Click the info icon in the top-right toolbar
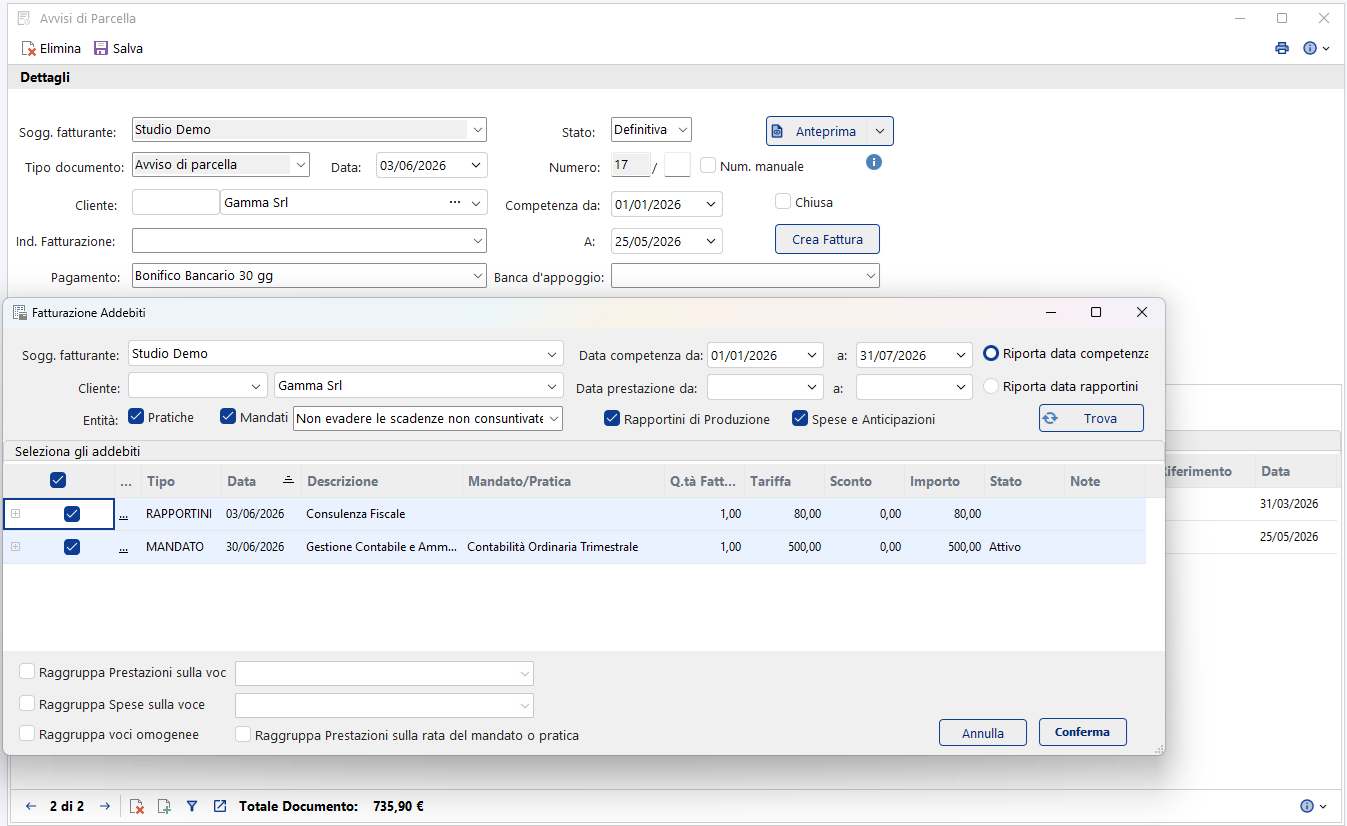1347x826 pixels. pos(1310,48)
